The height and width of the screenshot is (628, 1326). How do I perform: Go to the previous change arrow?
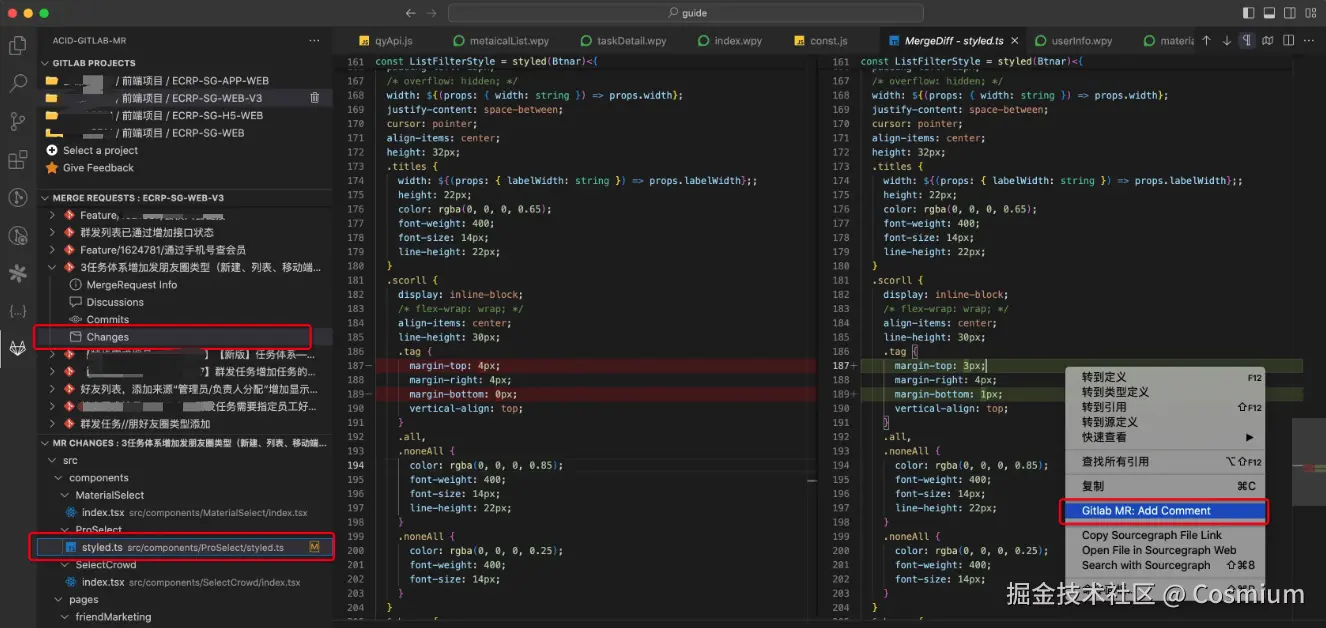(x=1206, y=41)
